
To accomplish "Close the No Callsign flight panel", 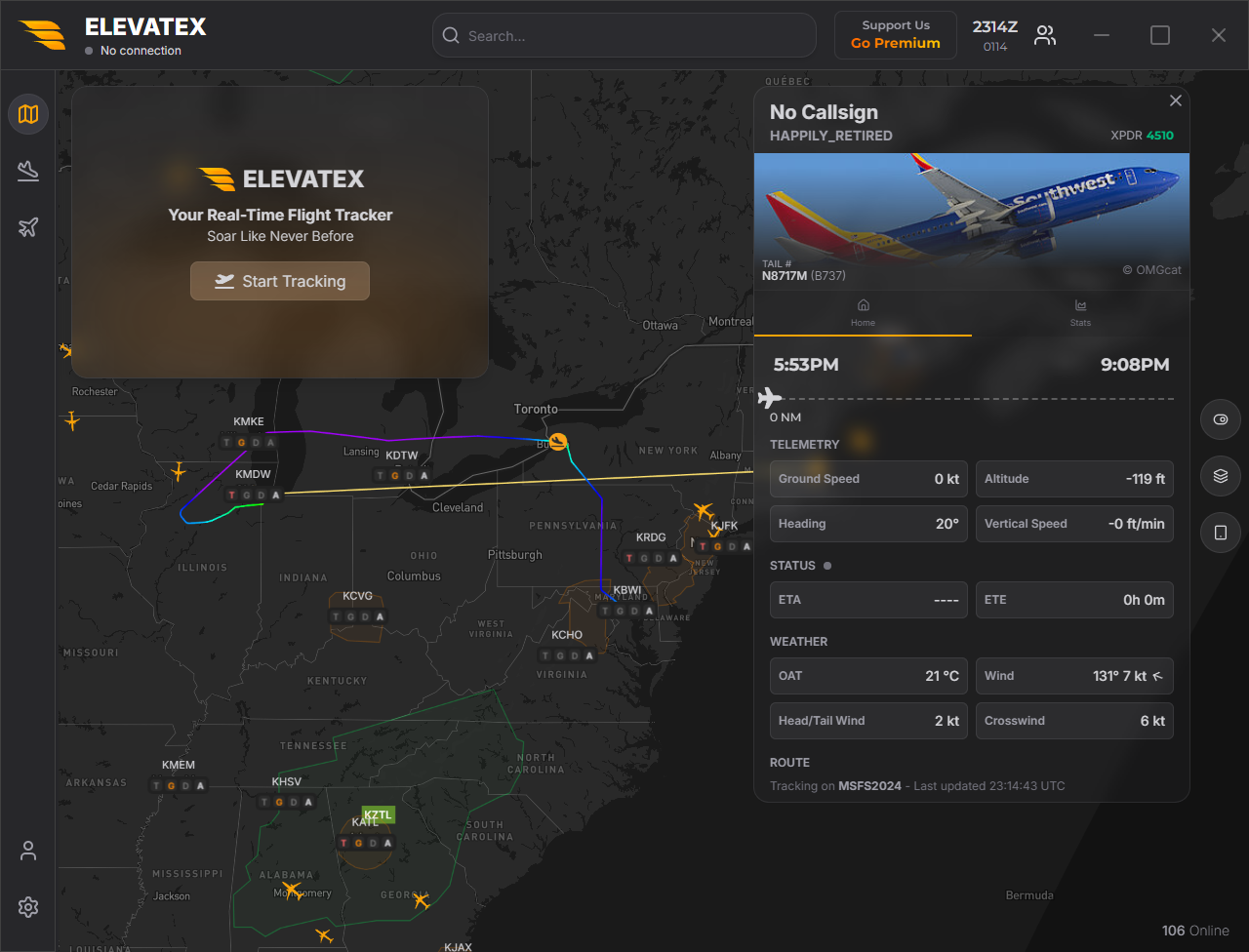I will (x=1176, y=100).
